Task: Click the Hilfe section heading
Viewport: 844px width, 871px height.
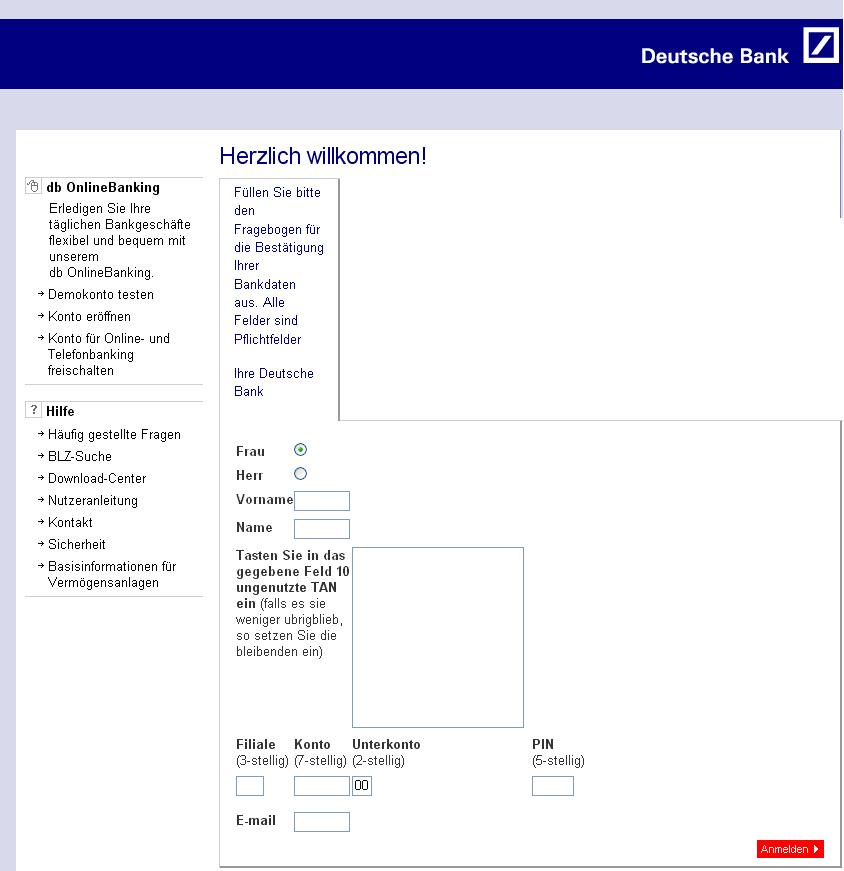Action: 60,411
